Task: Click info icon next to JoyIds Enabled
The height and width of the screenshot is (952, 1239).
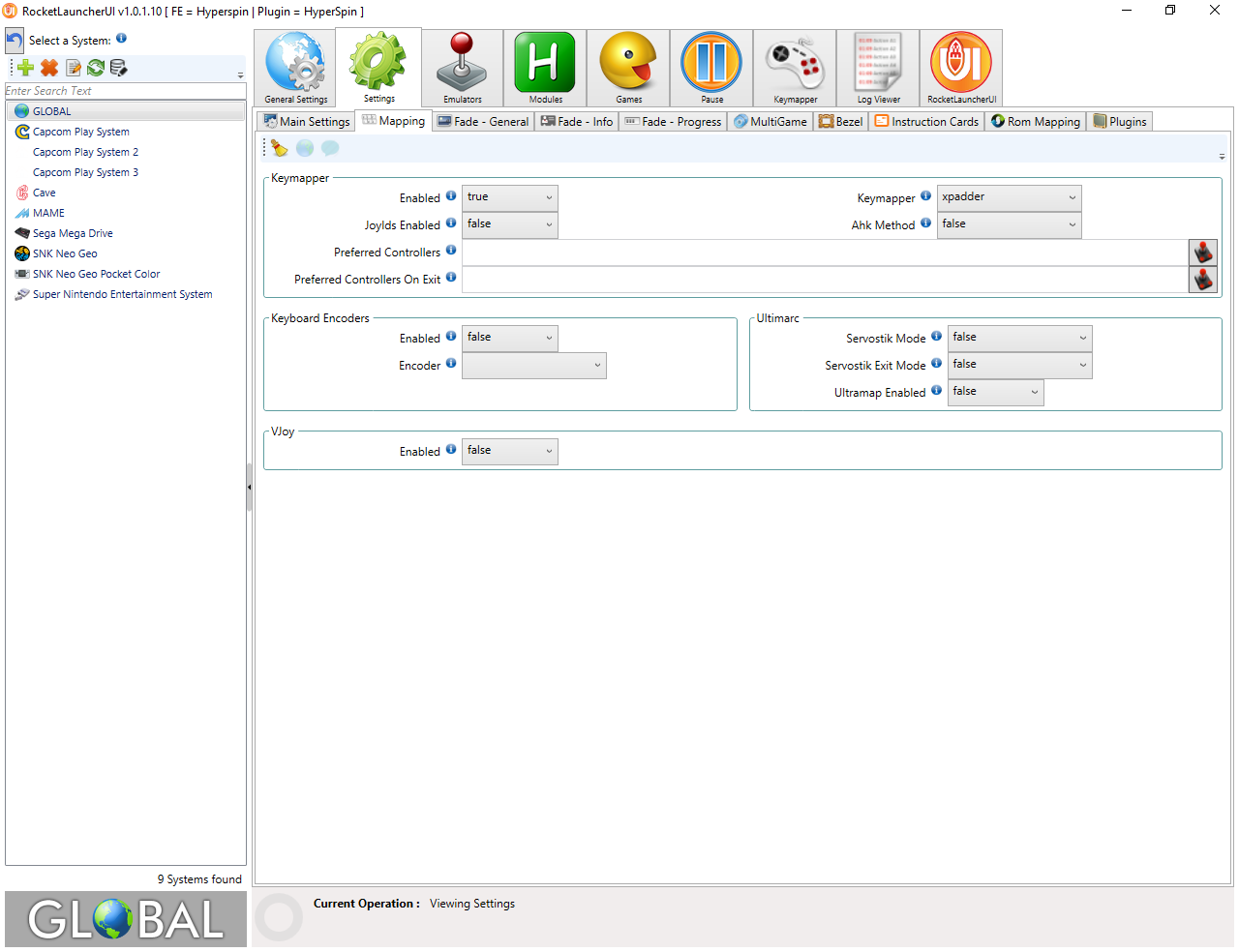Action: pyautogui.click(x=451, y=223)
